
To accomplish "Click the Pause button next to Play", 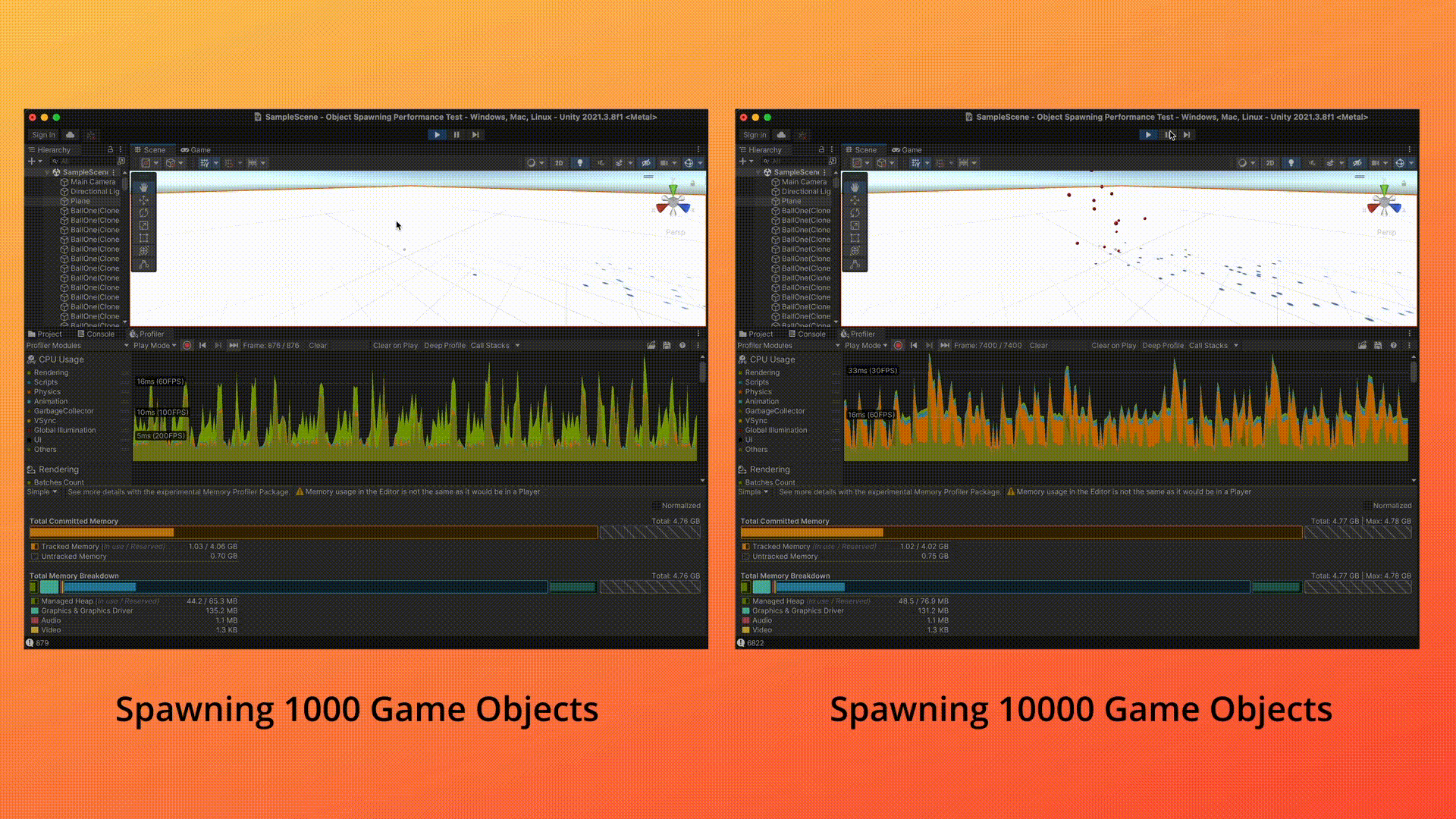I will pyautogui.click(x=456, y=134).
